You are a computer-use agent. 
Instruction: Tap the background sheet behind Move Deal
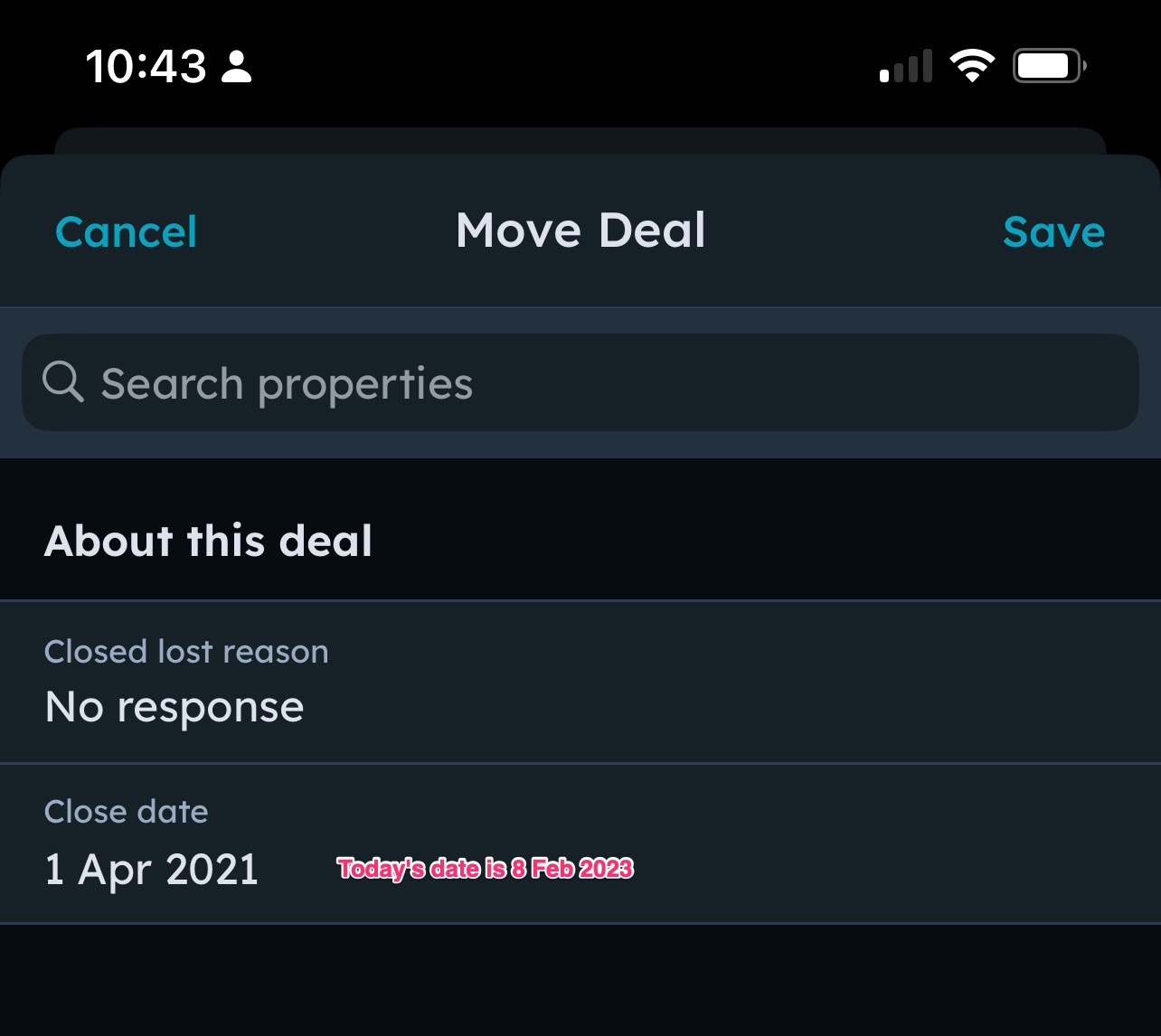tap(579, 141)
